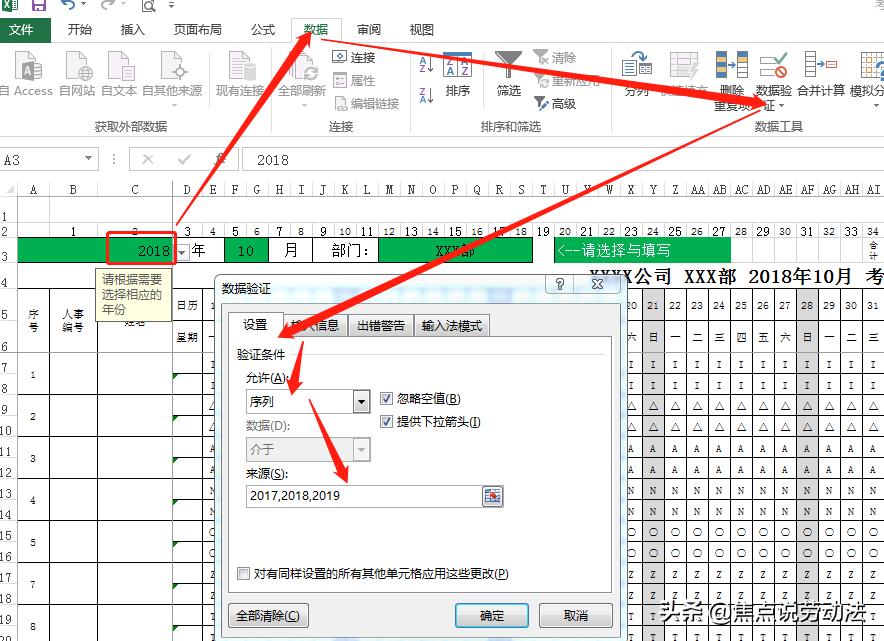Expand Data Validation ribbon dropdown arrow
This screenshot has width=884, height=641.
coord(781,105)
